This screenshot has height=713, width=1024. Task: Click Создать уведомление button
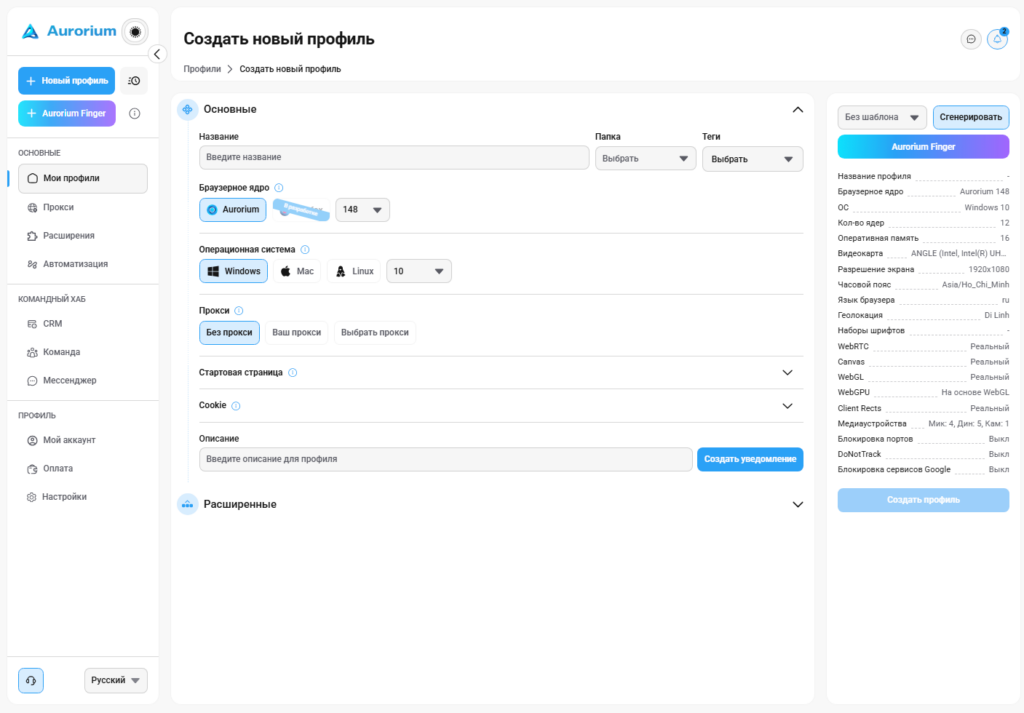pos(750,459)
